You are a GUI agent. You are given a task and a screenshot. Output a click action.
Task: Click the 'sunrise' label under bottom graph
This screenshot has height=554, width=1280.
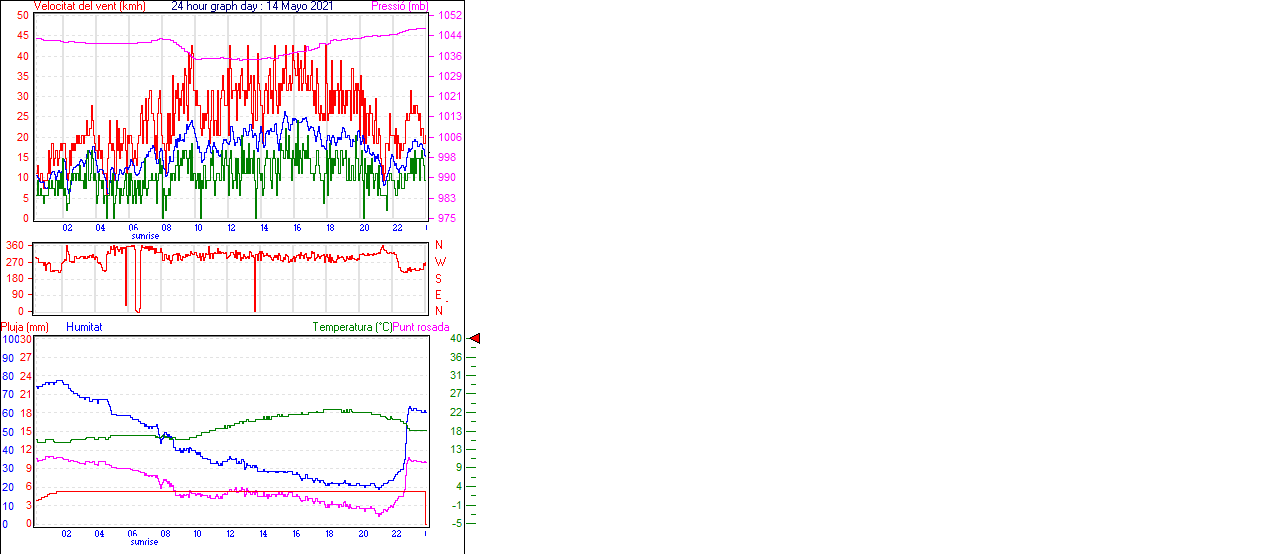pyautogui.click(x=144, y=542)
